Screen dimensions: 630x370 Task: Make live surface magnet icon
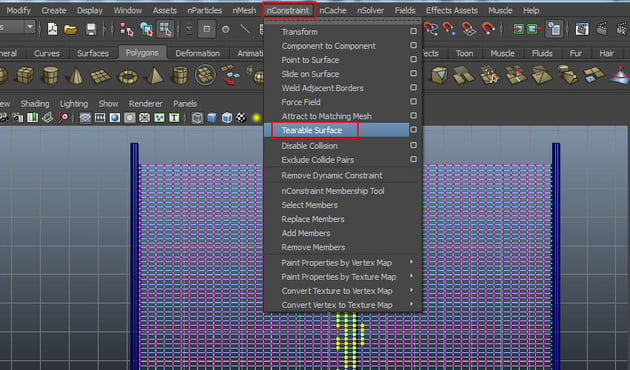[x=488, y=29]
